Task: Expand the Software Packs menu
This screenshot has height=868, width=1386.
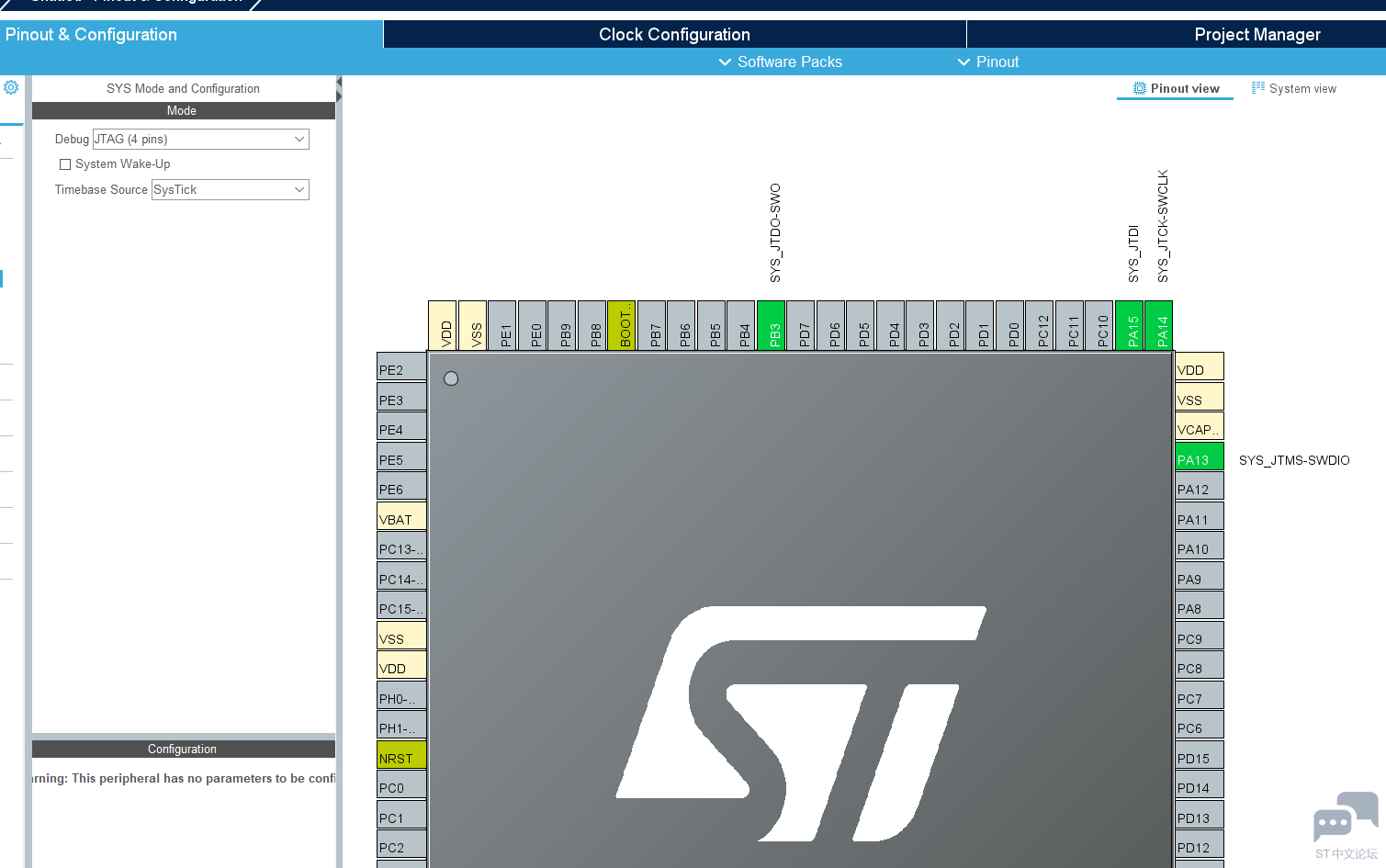Action: 780,62
